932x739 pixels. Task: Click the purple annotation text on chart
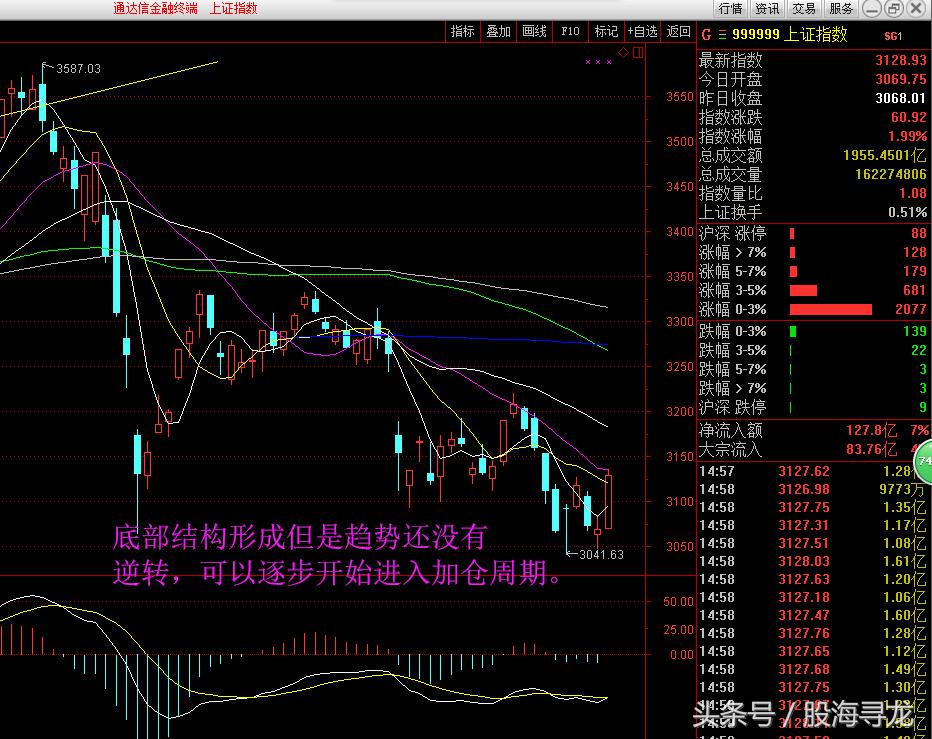point(336,555)
